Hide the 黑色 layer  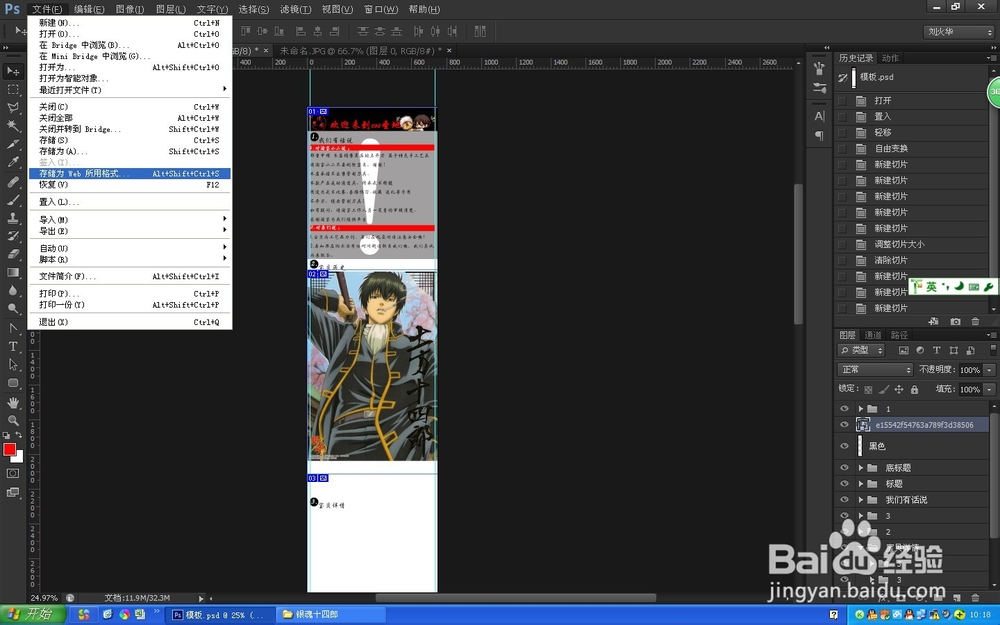click(844, 446)
